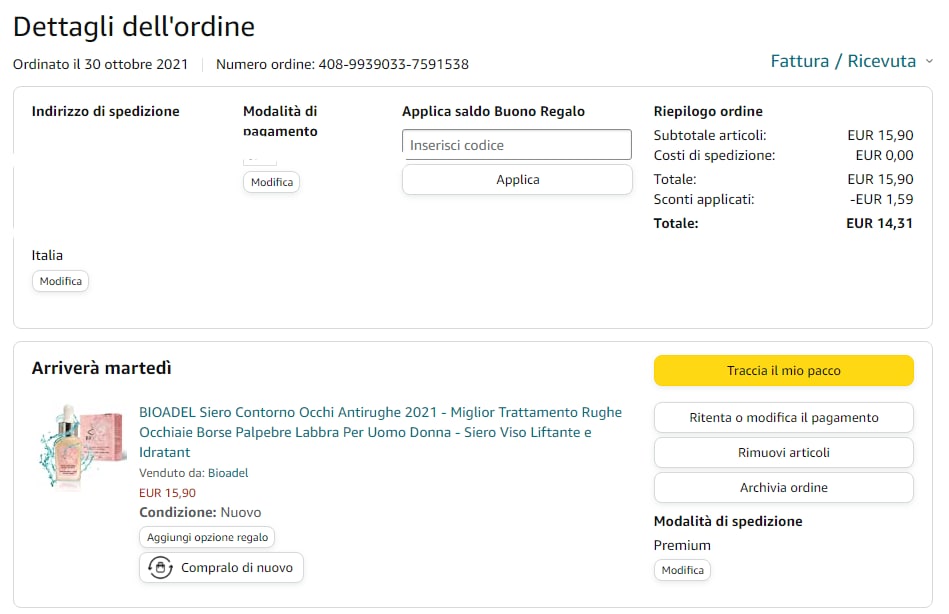Click Ritenta o modifica il pagamento
The image size is (949, 614).
[783, 418]
